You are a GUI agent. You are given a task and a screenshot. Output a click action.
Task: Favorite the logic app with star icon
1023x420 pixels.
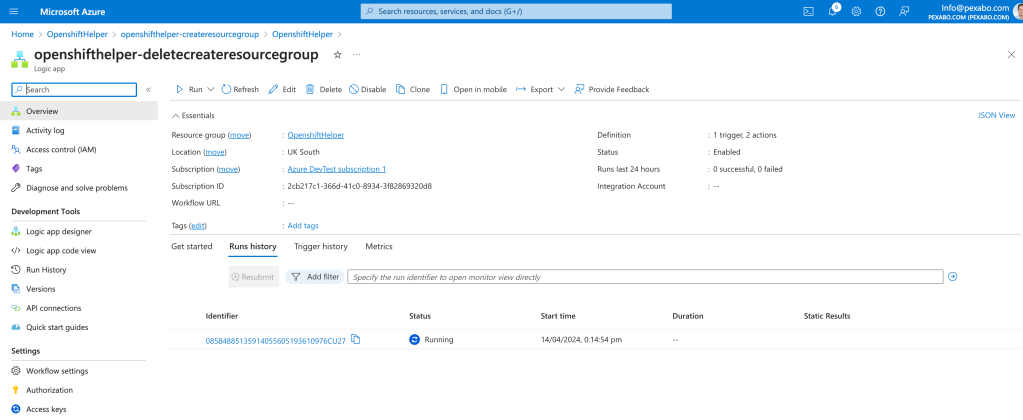point(337,55)
